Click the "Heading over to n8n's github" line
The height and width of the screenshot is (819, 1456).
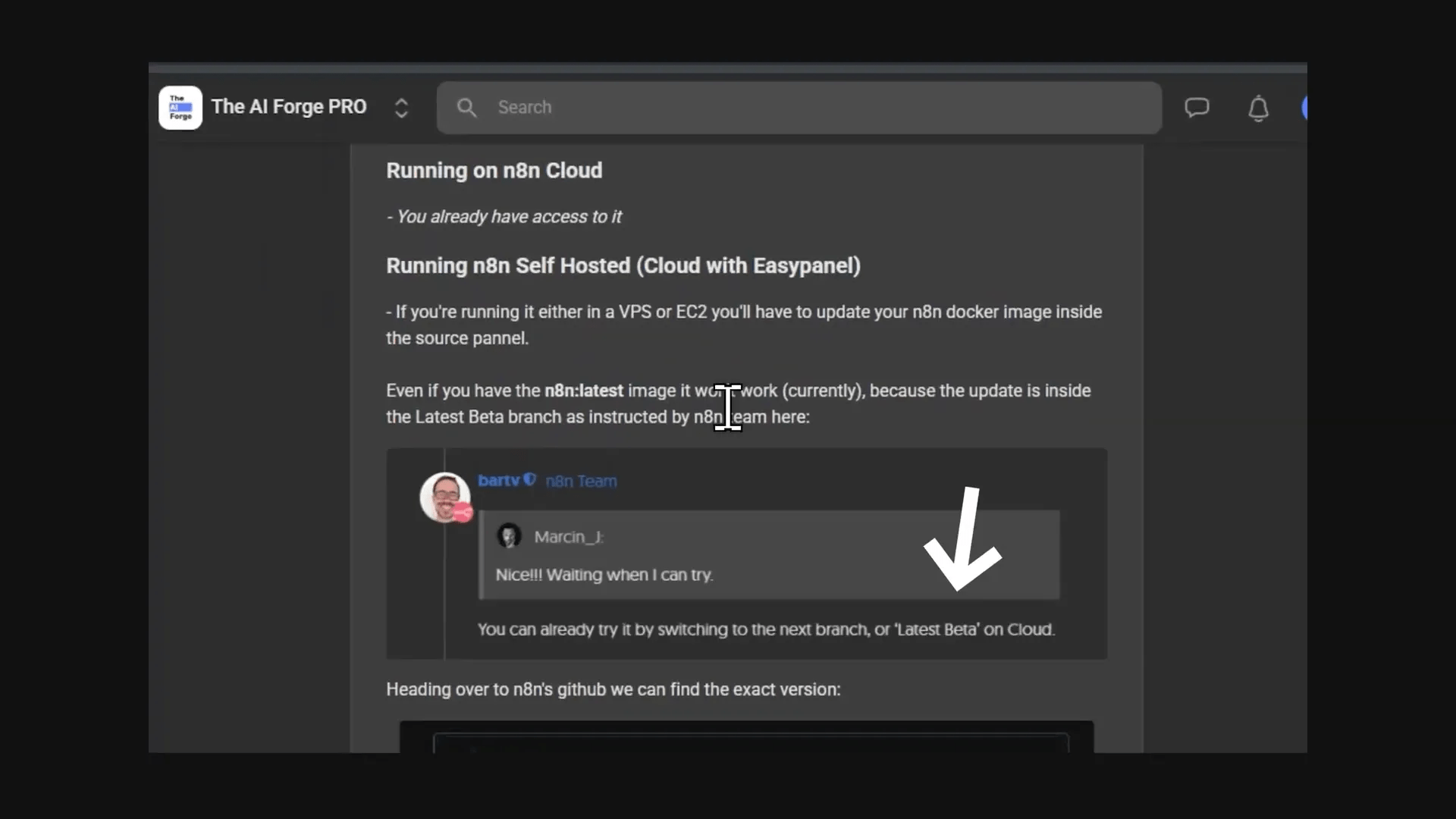[613, 689]
